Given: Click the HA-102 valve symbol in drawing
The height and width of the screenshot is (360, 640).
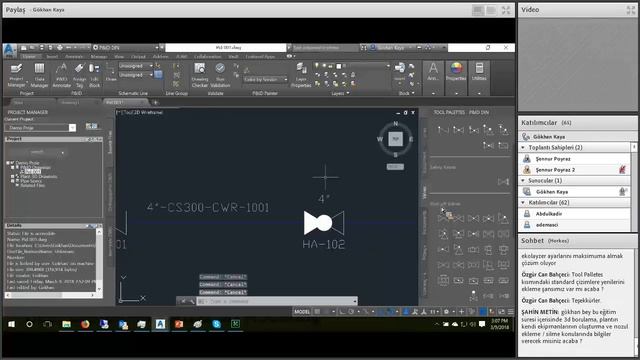Looking at the screenshot, I should [x=324, y=223].
